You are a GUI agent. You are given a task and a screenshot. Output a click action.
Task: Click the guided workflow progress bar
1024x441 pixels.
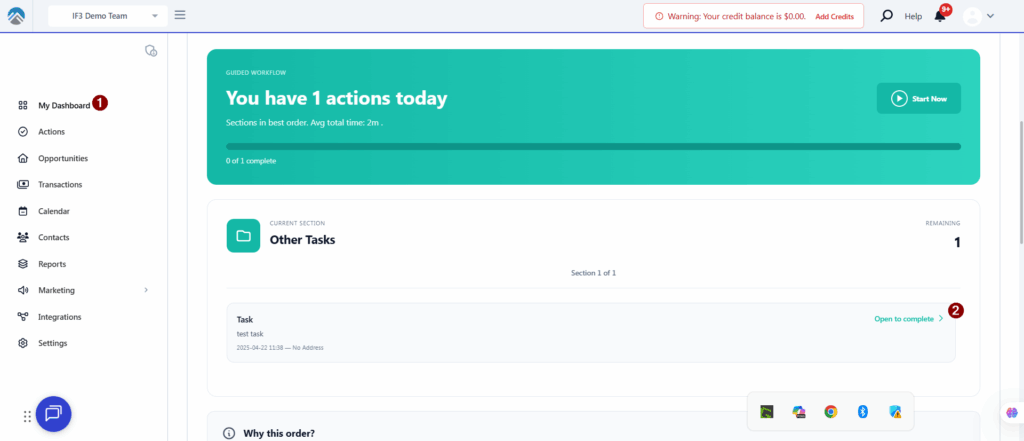pos(593,146)
